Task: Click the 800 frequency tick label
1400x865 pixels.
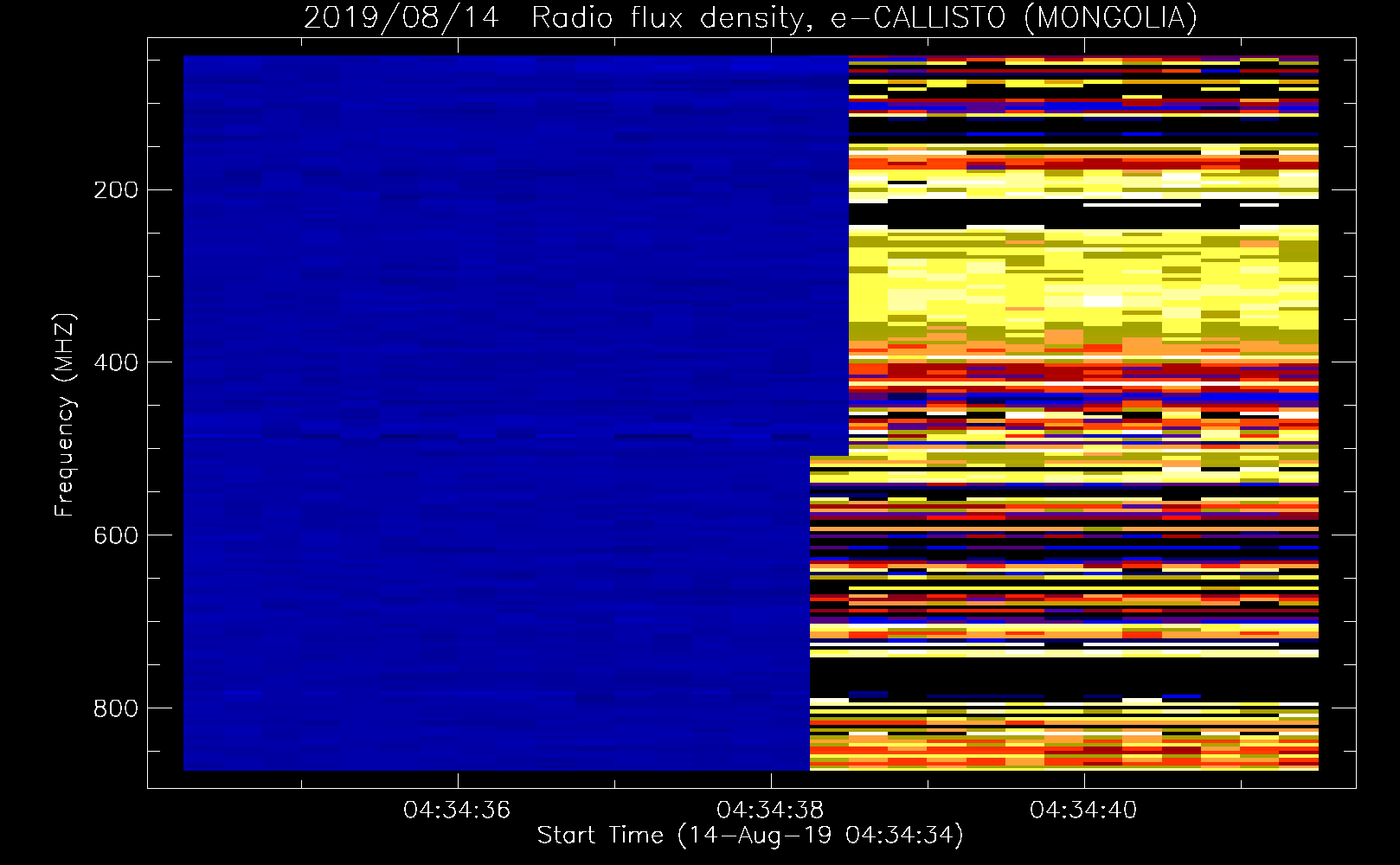Action: [116, 708]
